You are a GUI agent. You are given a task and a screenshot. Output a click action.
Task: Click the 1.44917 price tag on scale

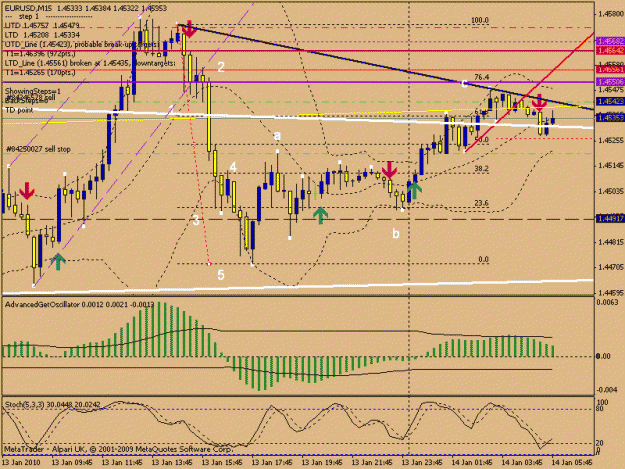pos(610,219)
